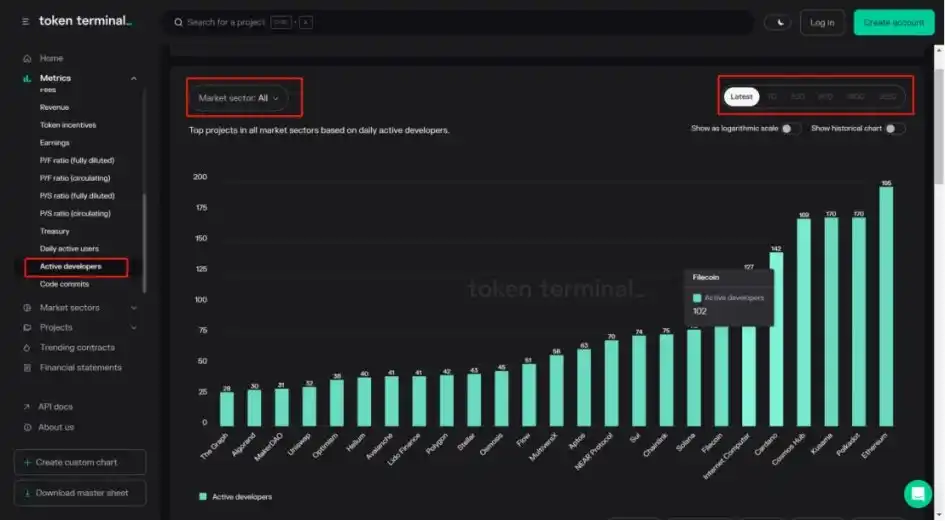Click the Active developers legend swatch
The image size is (945, 521).
203,497
